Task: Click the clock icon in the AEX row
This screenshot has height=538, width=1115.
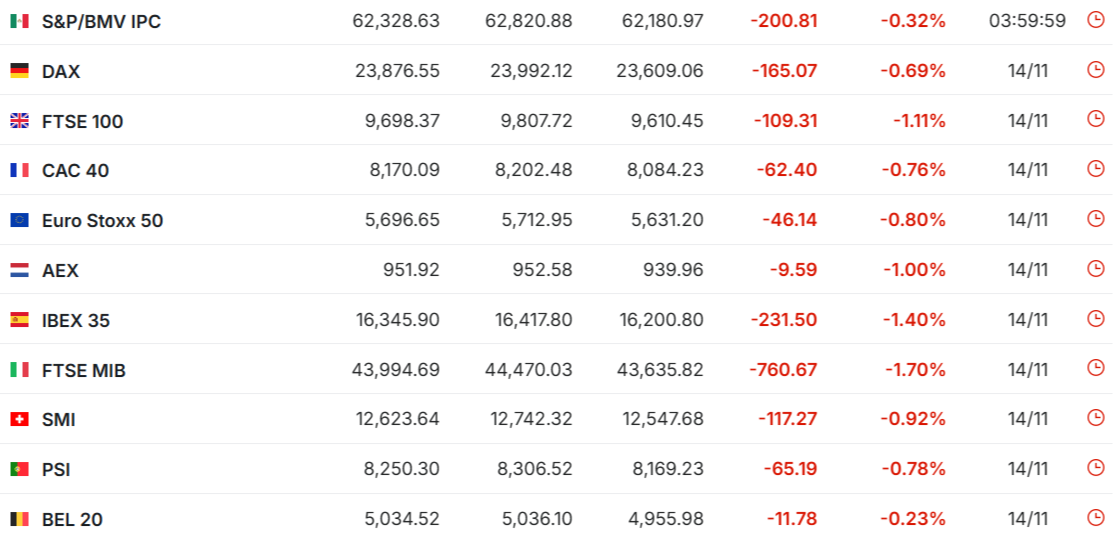Action: 1095,269
